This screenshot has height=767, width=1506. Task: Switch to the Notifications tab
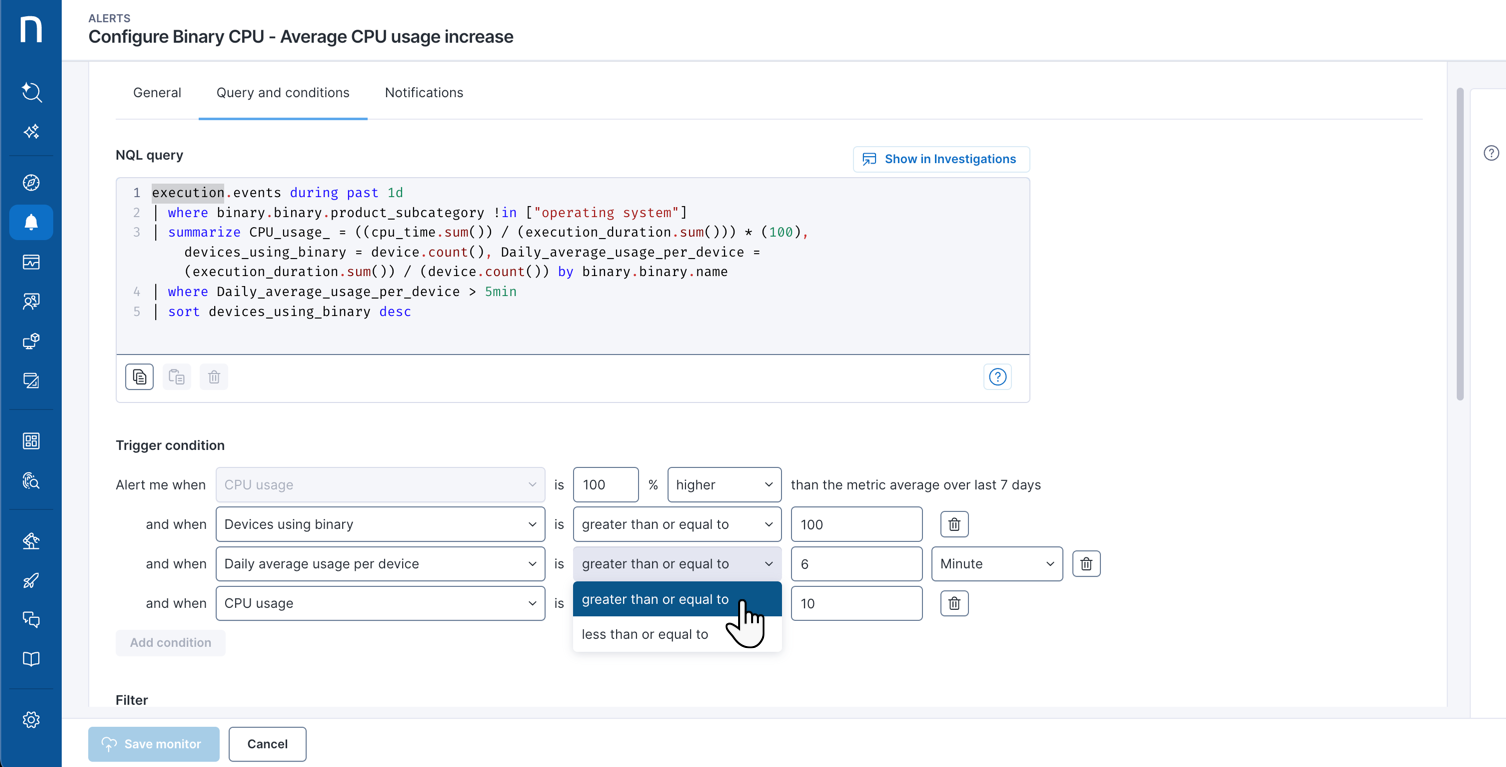[424, 93]
